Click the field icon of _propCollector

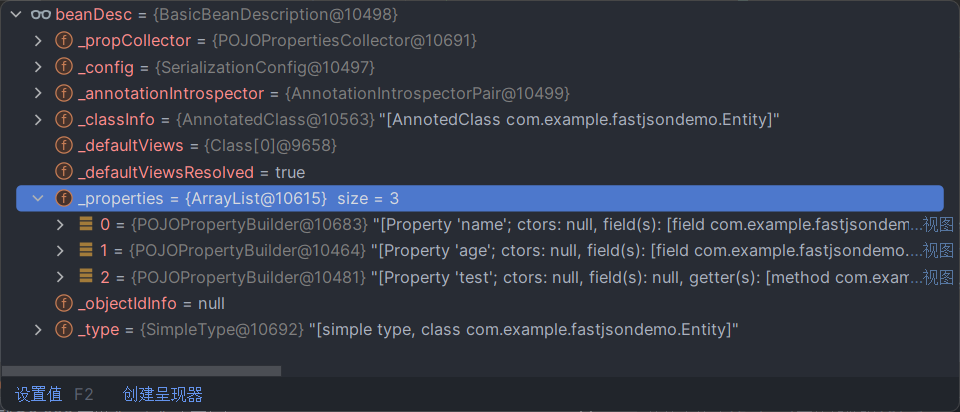(x=64, y=41)
